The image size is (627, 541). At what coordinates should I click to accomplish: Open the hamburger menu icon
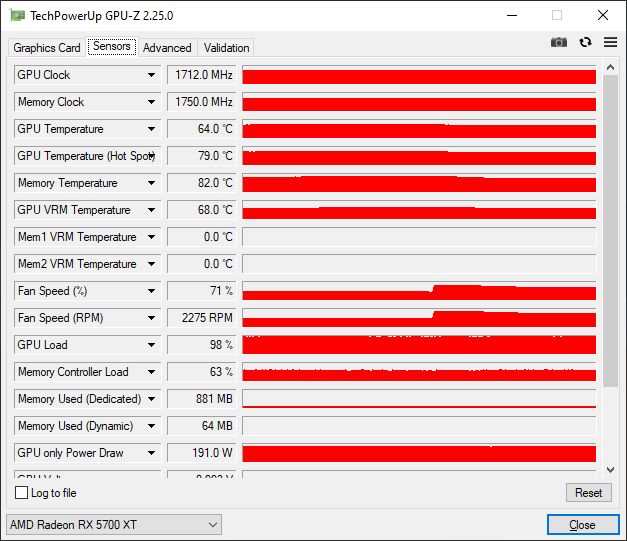click(610, 42)
